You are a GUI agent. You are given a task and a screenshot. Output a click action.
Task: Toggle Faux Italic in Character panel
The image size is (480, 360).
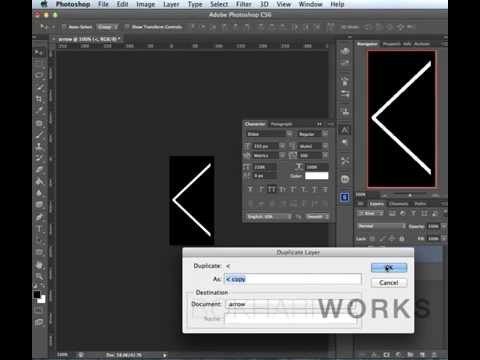(x=261, y=189)
